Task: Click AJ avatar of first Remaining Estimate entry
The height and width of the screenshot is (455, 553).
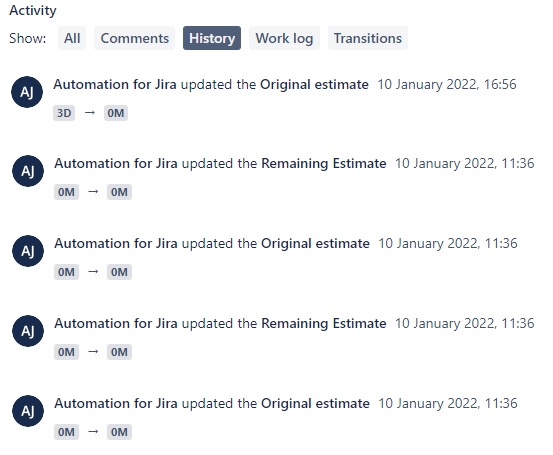Action: pos(28,171)
